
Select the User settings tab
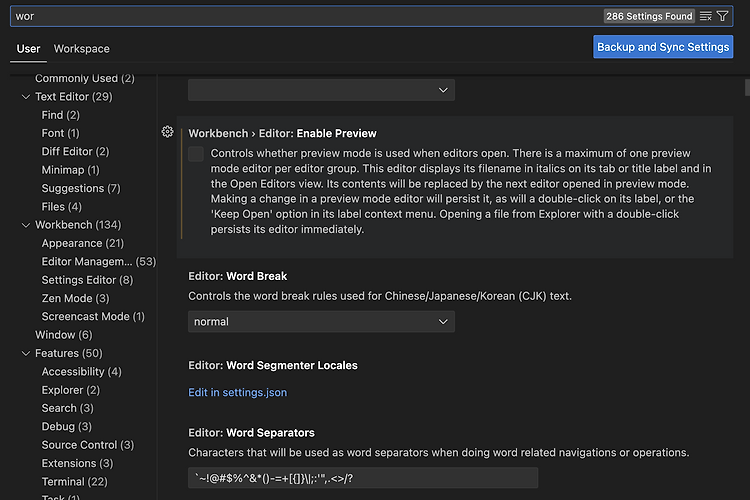tap(29, 49)
